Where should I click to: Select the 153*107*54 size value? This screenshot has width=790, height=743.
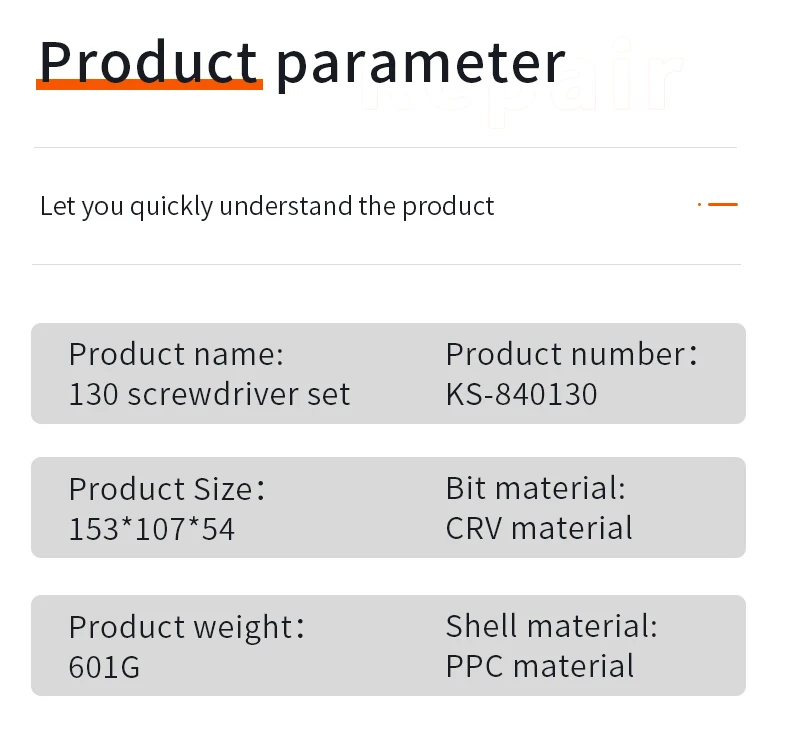152,529
